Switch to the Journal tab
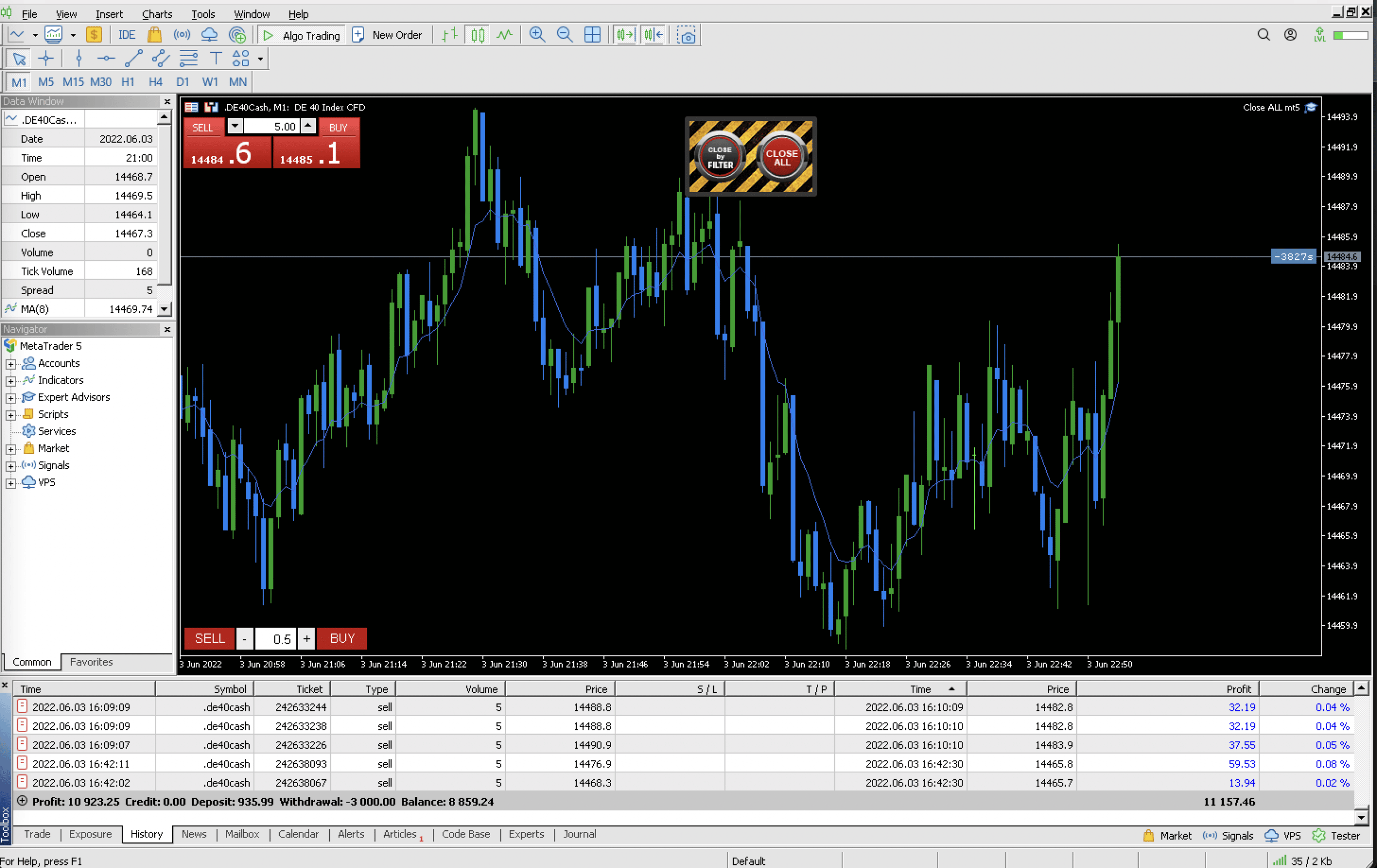The width and height of the screenshot is (1377, 868). click(x=579, y=834)
